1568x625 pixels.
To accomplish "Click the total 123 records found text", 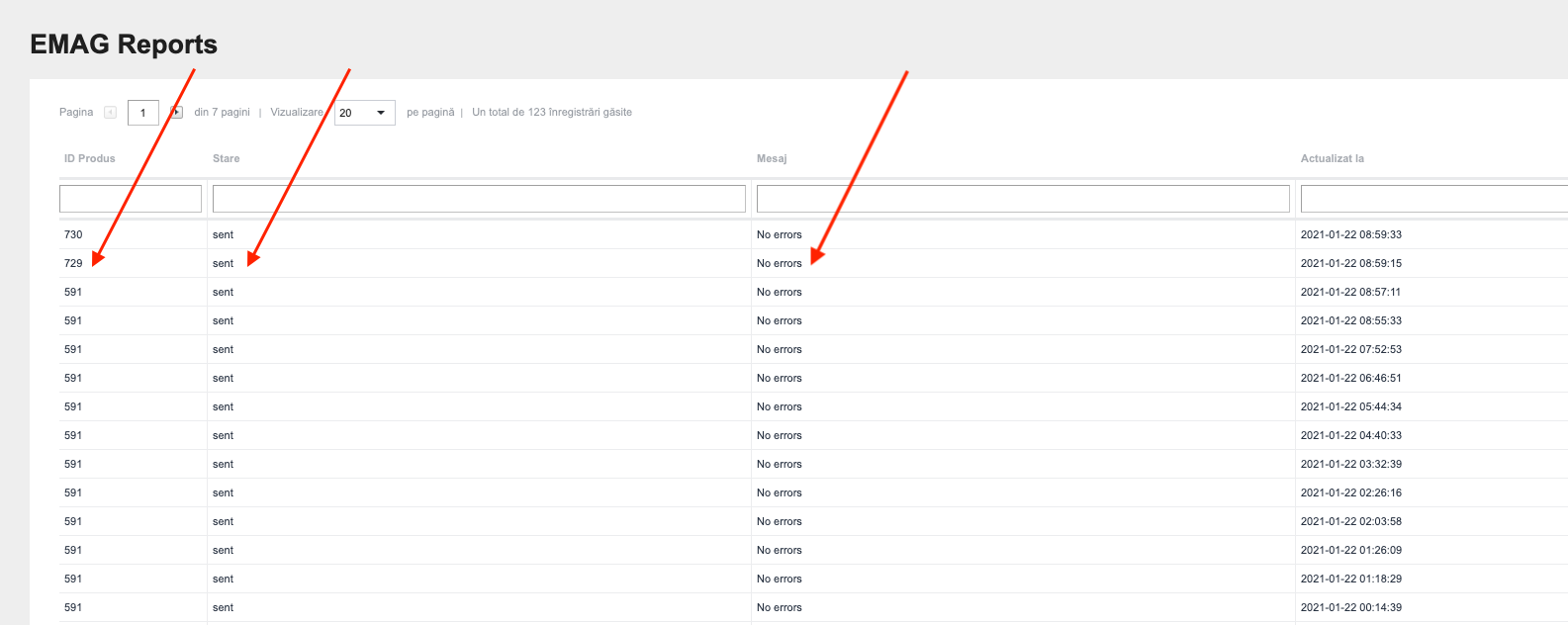I will pyautogui.click(x=552, y=113).
